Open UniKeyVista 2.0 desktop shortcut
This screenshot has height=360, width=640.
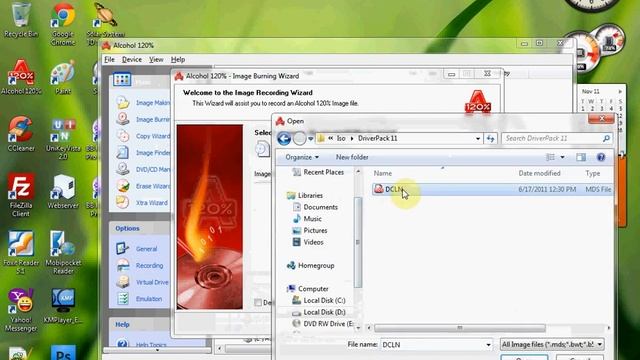click(63, 138)
